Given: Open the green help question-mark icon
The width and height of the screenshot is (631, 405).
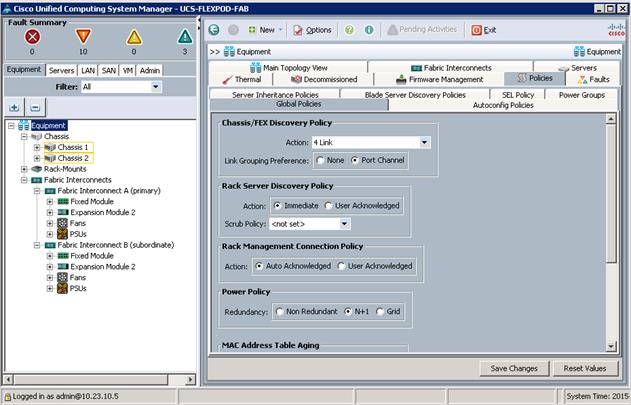Looking at the screenshot, I should pyautogui.click(x=349, y=30).
